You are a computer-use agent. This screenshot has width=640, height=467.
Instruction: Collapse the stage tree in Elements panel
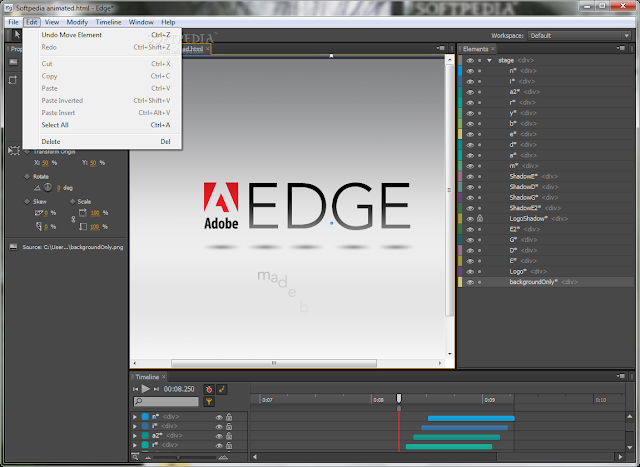(489, 60)
